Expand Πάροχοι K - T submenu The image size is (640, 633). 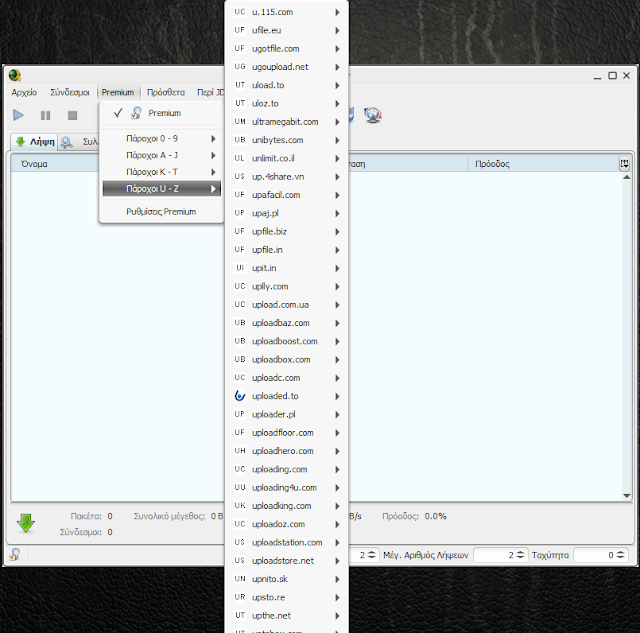[x=161, y=172]
